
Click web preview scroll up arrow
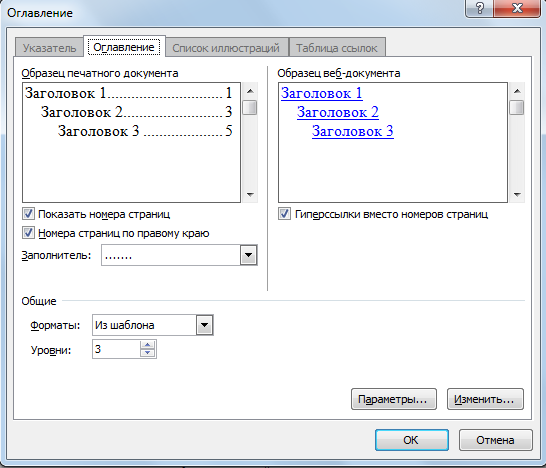pos(517,91)
